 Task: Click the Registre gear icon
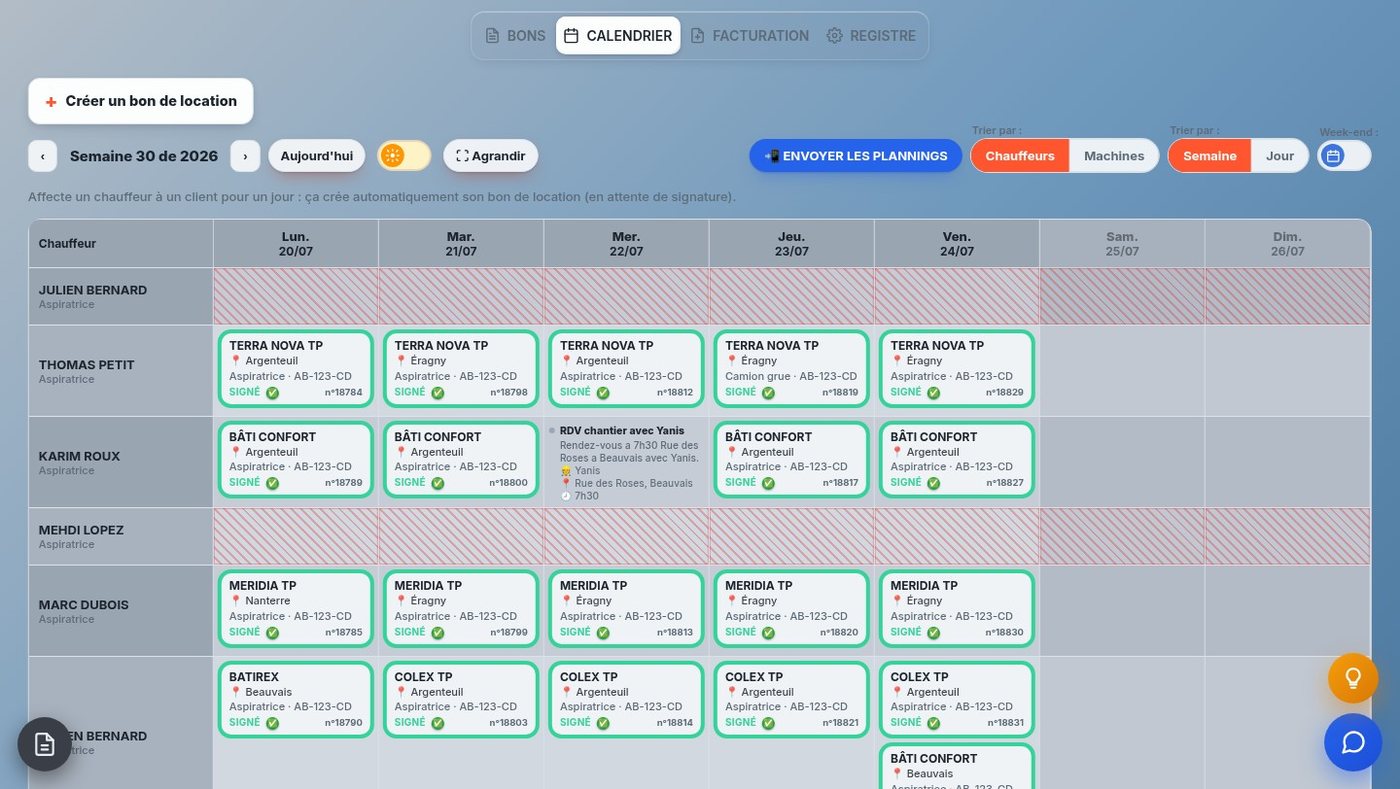[x=834, y=36]
